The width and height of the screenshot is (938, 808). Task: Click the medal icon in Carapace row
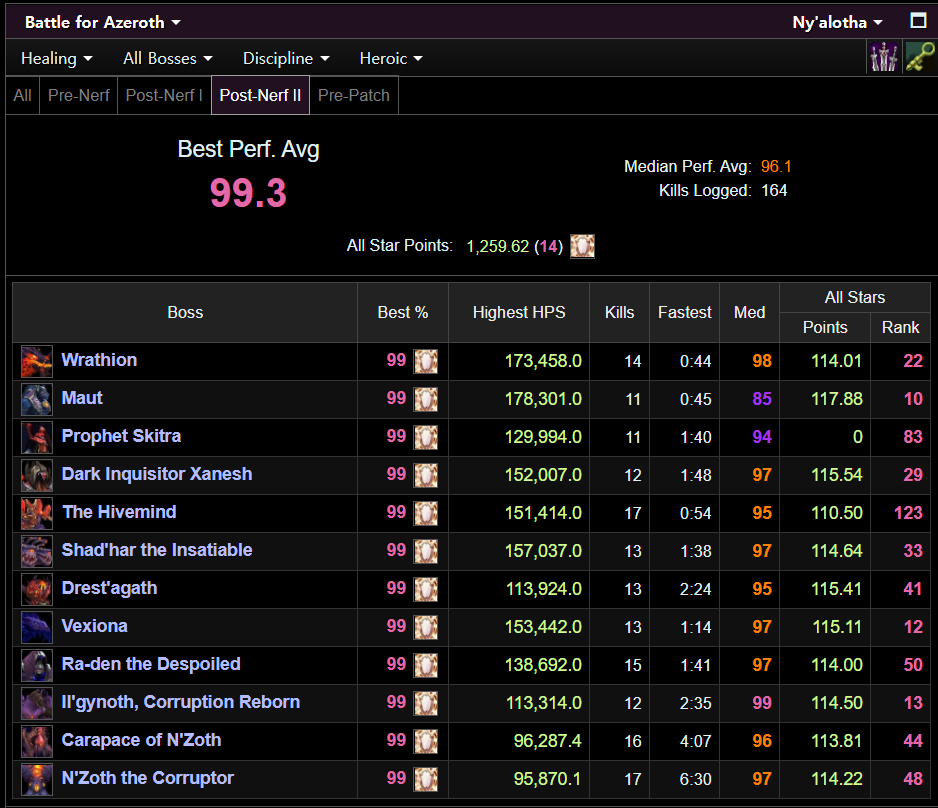click(426, 741)
